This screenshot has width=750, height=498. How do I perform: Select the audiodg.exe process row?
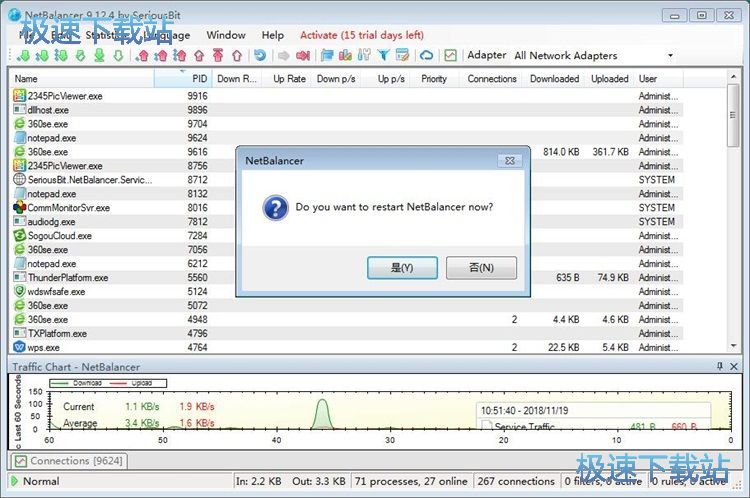[346, 221]
